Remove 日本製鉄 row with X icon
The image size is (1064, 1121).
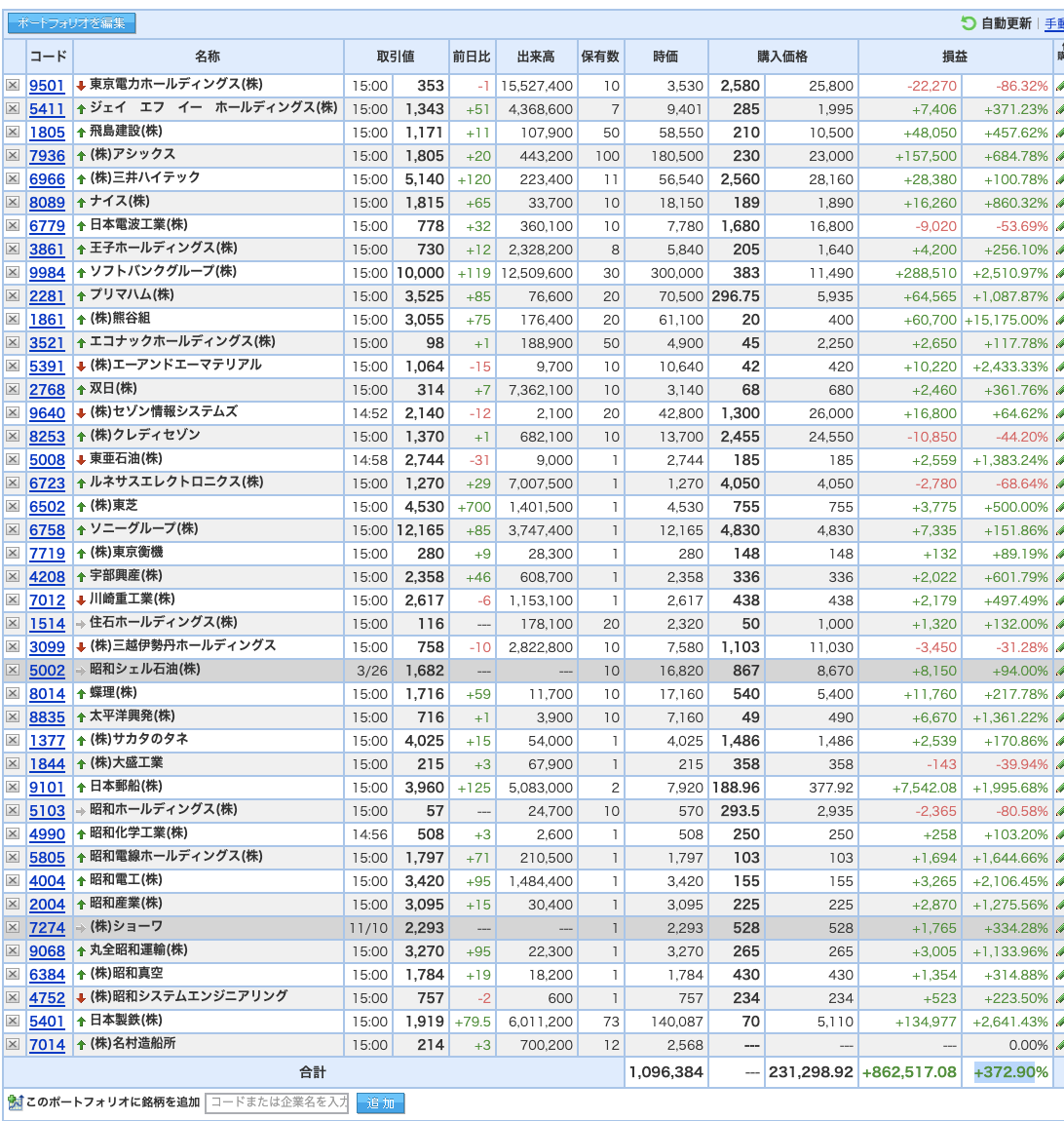coord(13,1021)
